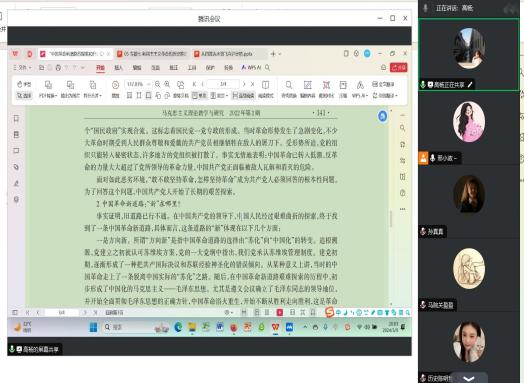Expand the file menu dropdown
Screen dimensions: 524x383
tap(22, 68)
